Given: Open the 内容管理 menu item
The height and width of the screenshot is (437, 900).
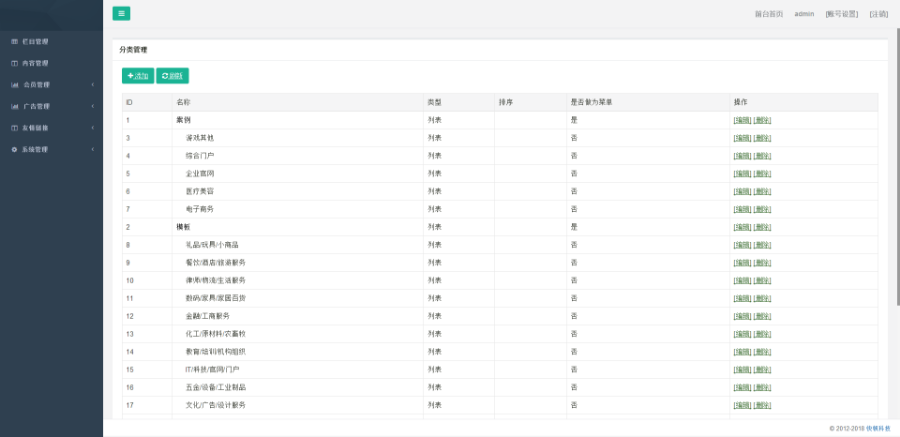Looking at the screenshot, I should (x=35, y=63).
